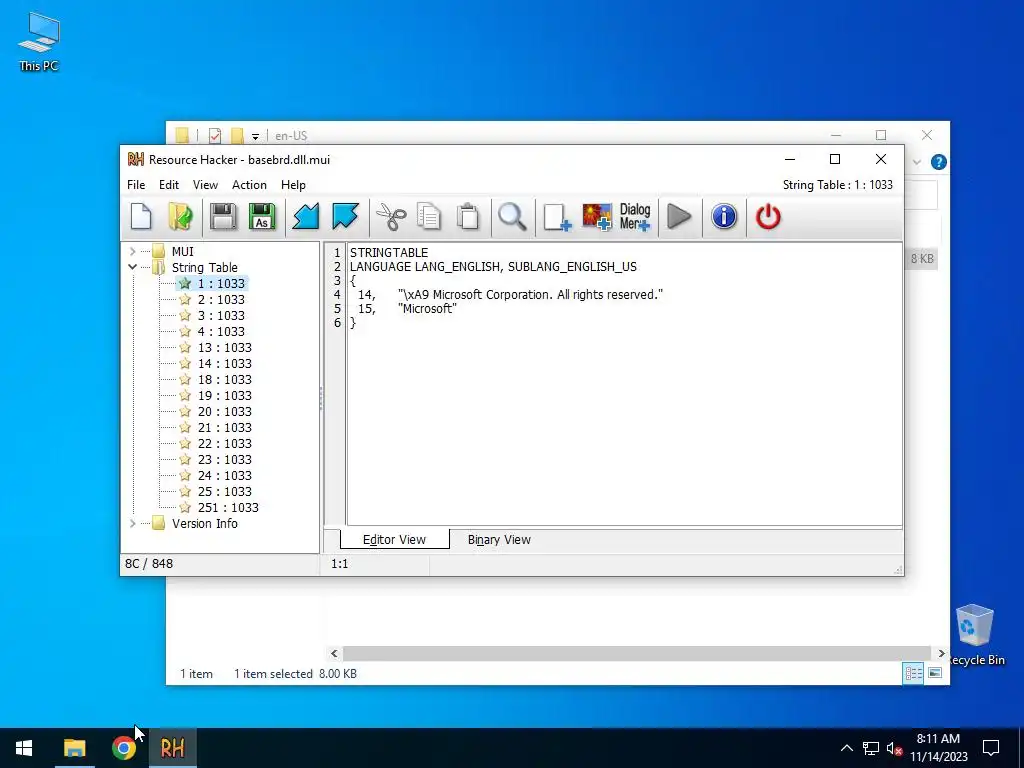
Task: Compile the script with the play icon
Action: pyautogui.click(x=680, y=217)
